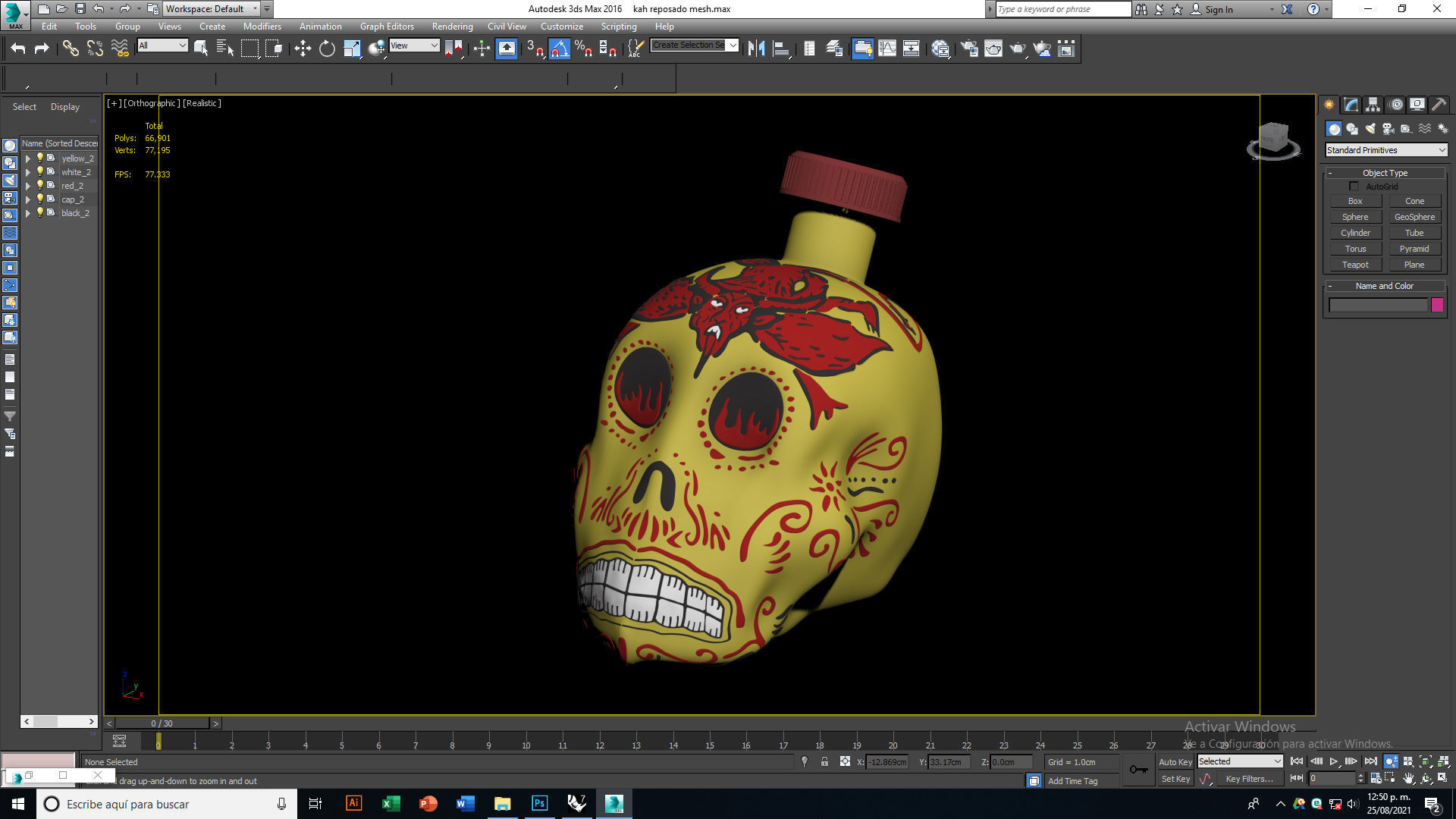This screenshot has height=819, width=1456.
Task: Toggle the Angle Snap button
Action: [x=559, y=49]
